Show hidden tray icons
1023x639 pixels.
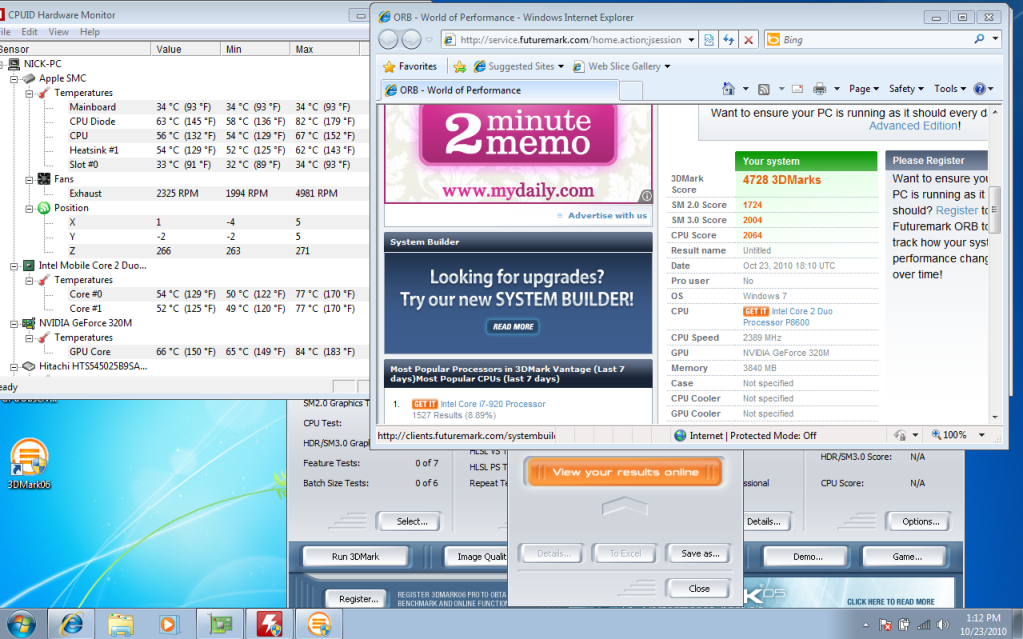866,625
